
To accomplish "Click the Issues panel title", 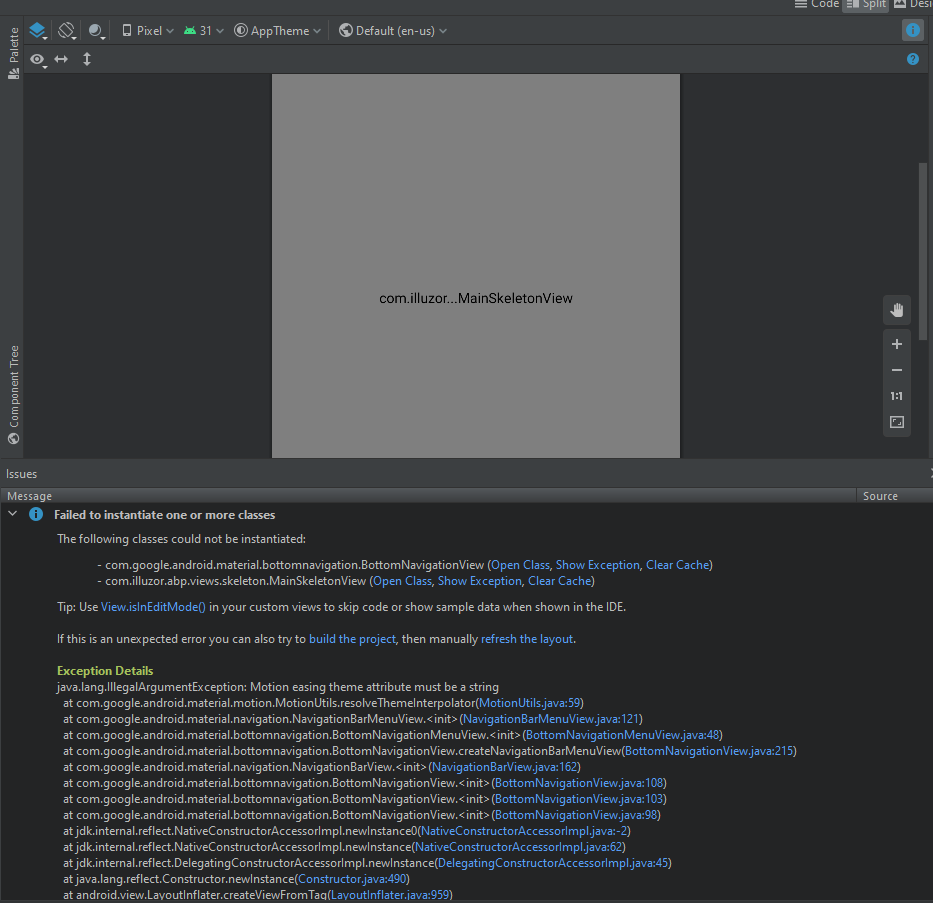I will click(x=21, y=474).
